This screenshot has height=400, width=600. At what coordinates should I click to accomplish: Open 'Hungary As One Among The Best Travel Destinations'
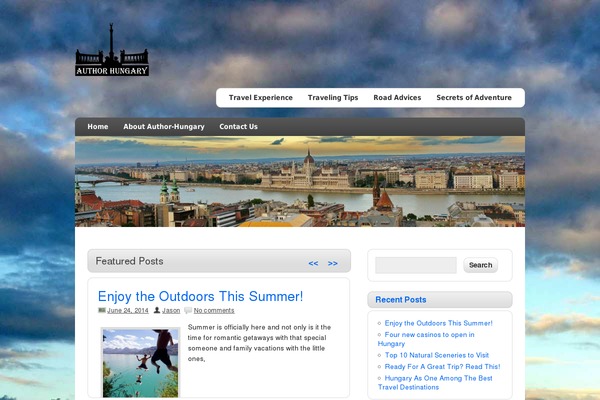click(x=435, y=383)
